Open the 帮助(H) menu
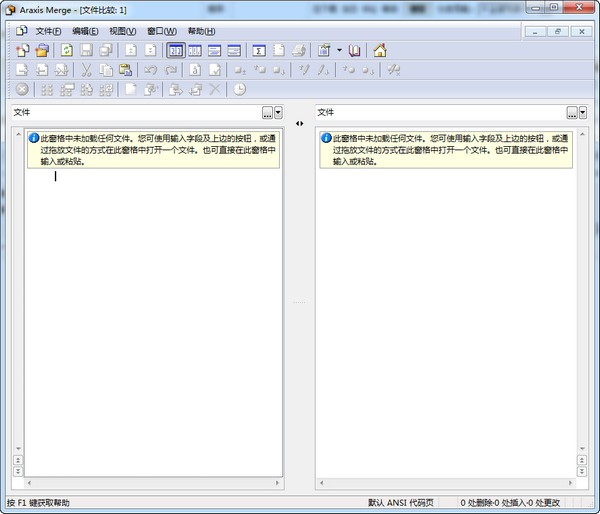The width and height of the screenshot is (600, 514). click(201, 31)
